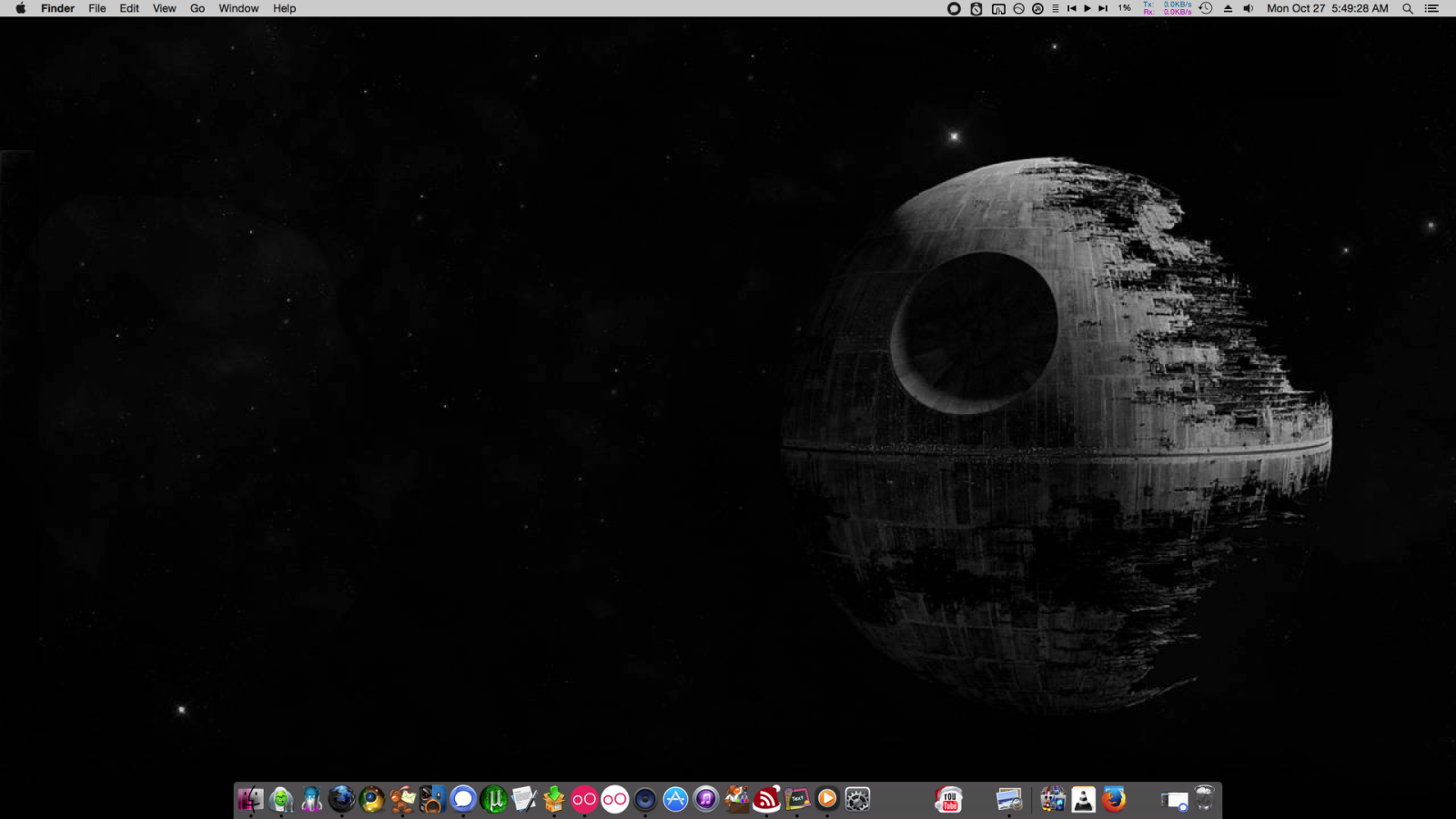The image size is (1456, 819).
Task: Click the 1% indicator in menu bar
Action: pos(1125,8)
